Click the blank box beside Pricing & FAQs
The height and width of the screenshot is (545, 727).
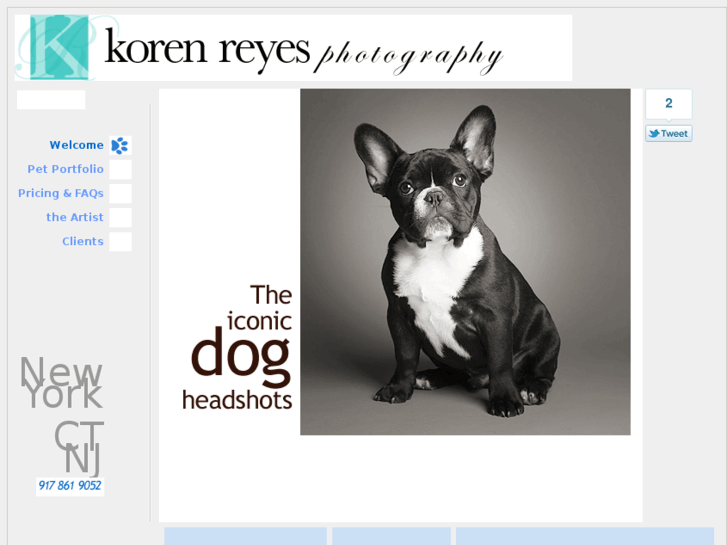121,193
